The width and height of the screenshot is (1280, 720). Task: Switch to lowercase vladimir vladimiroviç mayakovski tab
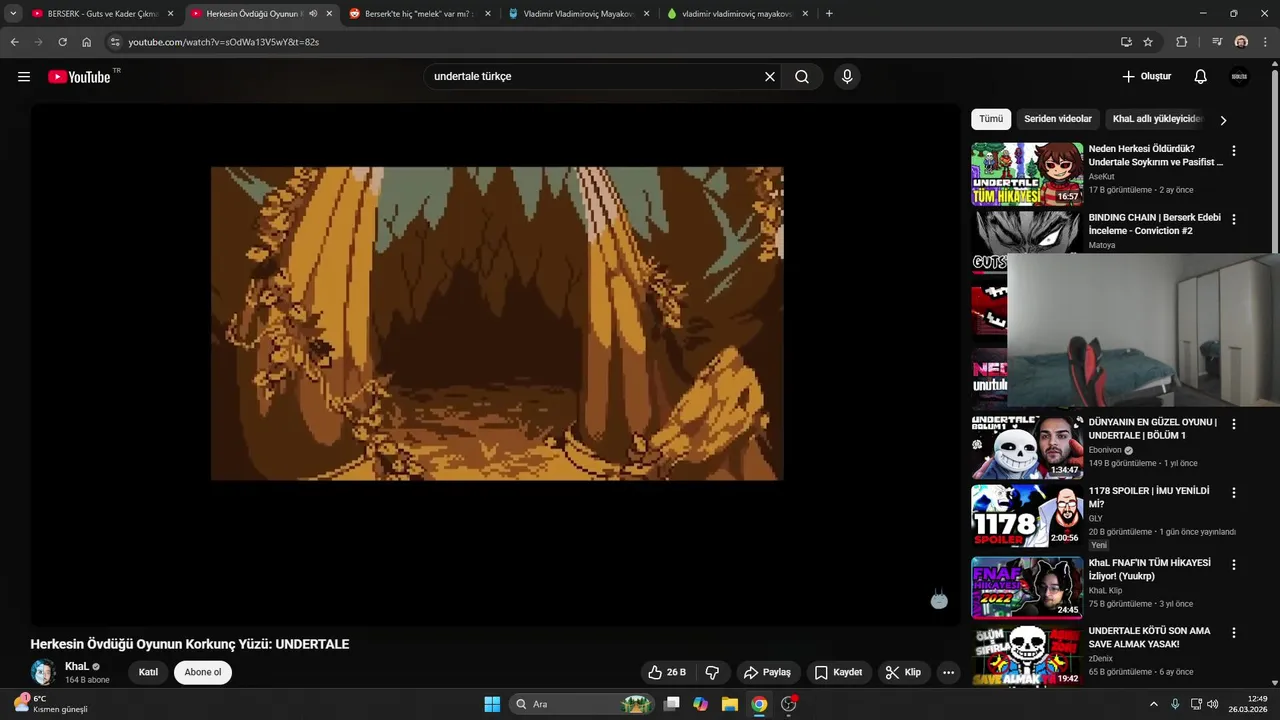[x=737, y=14]
